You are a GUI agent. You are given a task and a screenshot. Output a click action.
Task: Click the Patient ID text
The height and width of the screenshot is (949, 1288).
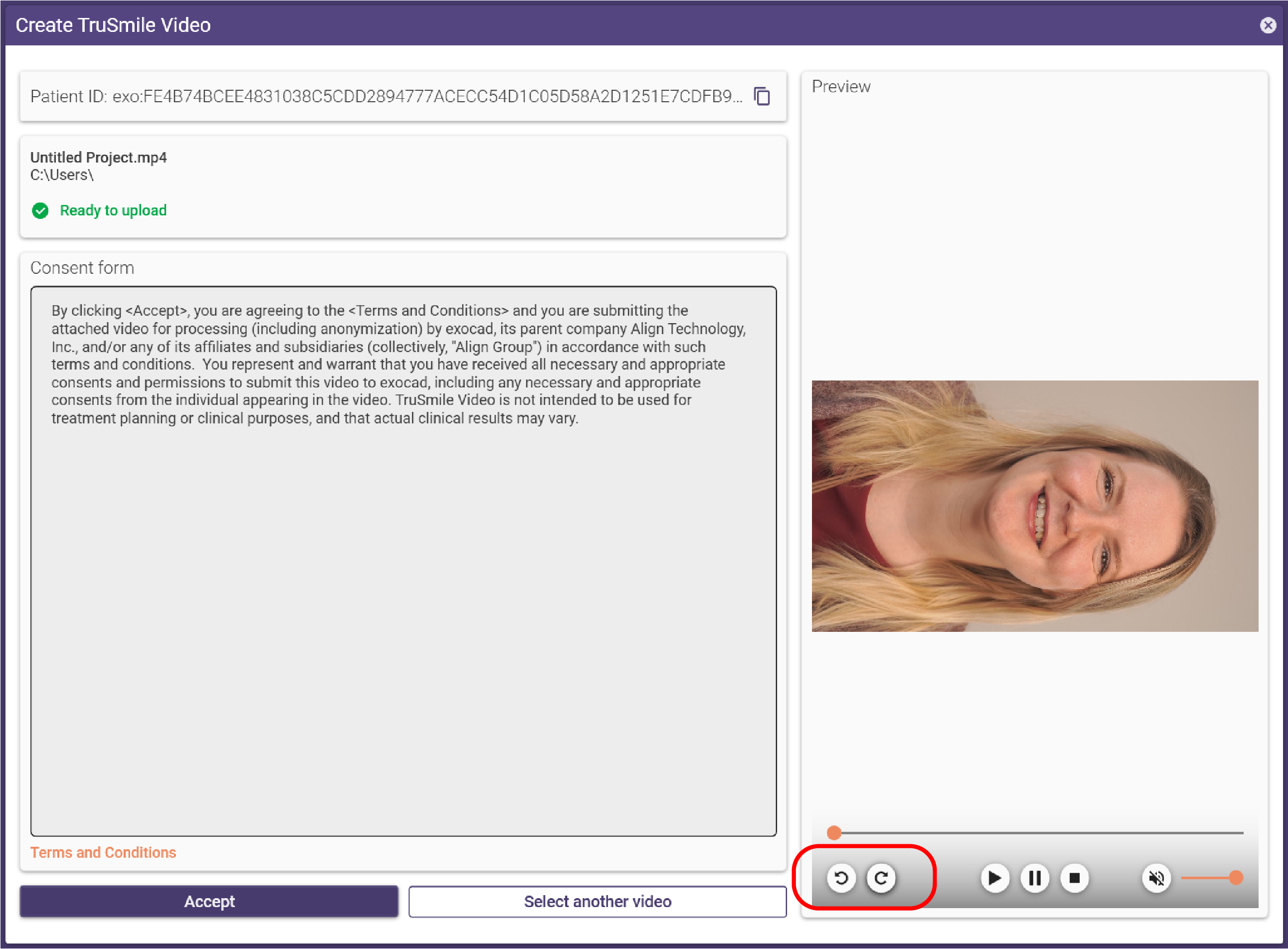point(386,96)
